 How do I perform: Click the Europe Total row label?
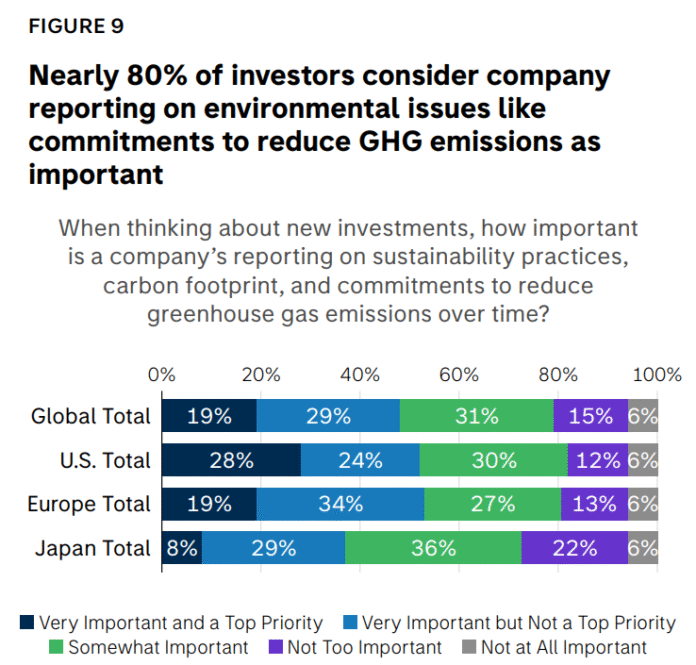[x=88, y=504]
